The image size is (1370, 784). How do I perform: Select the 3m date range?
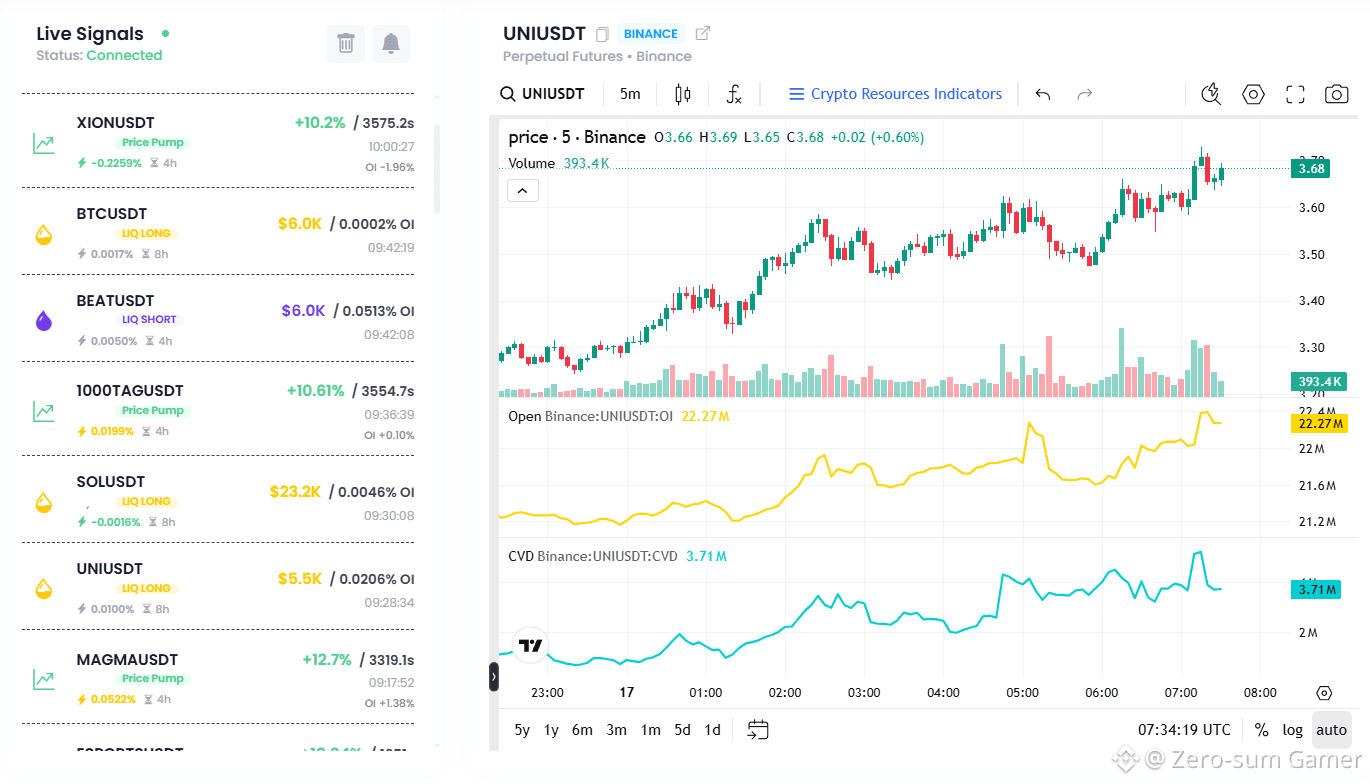[x=616, y=730]
